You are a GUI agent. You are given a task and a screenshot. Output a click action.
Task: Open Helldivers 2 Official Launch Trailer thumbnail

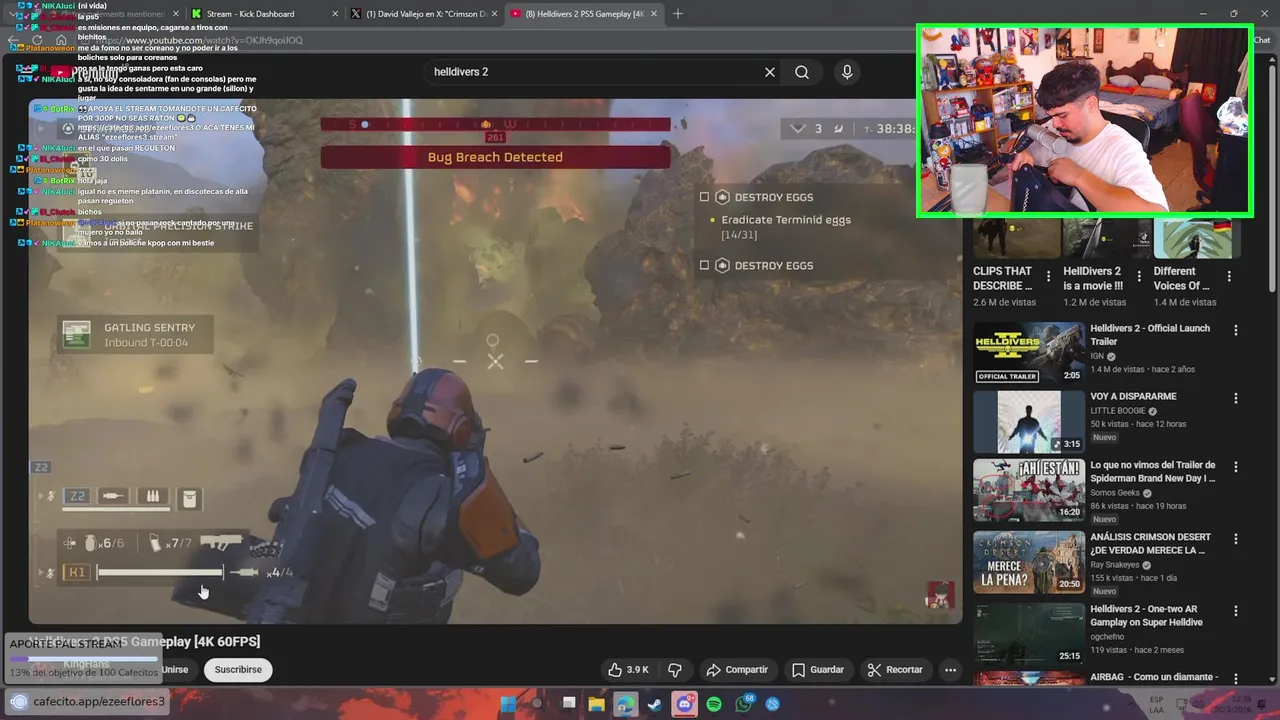[x=1029, y=352]
